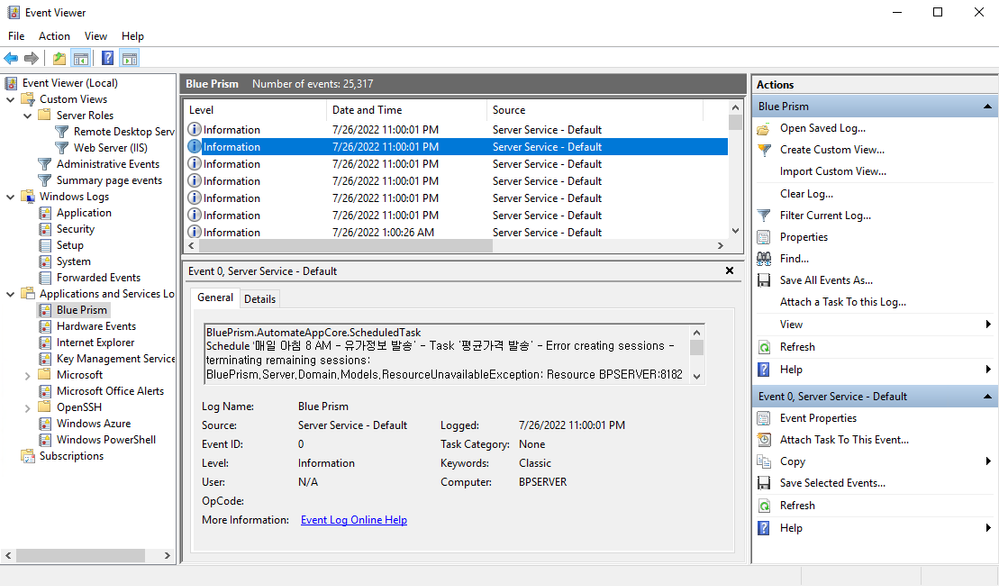Expand the Microsoft folder node
The image size is (999, 586).
point(28,375)
